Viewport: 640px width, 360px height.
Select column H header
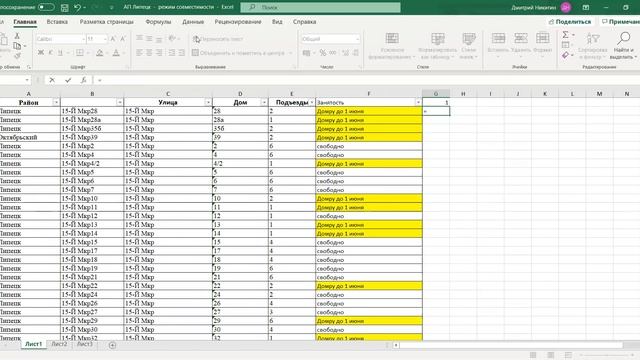[x=463, y=94]
